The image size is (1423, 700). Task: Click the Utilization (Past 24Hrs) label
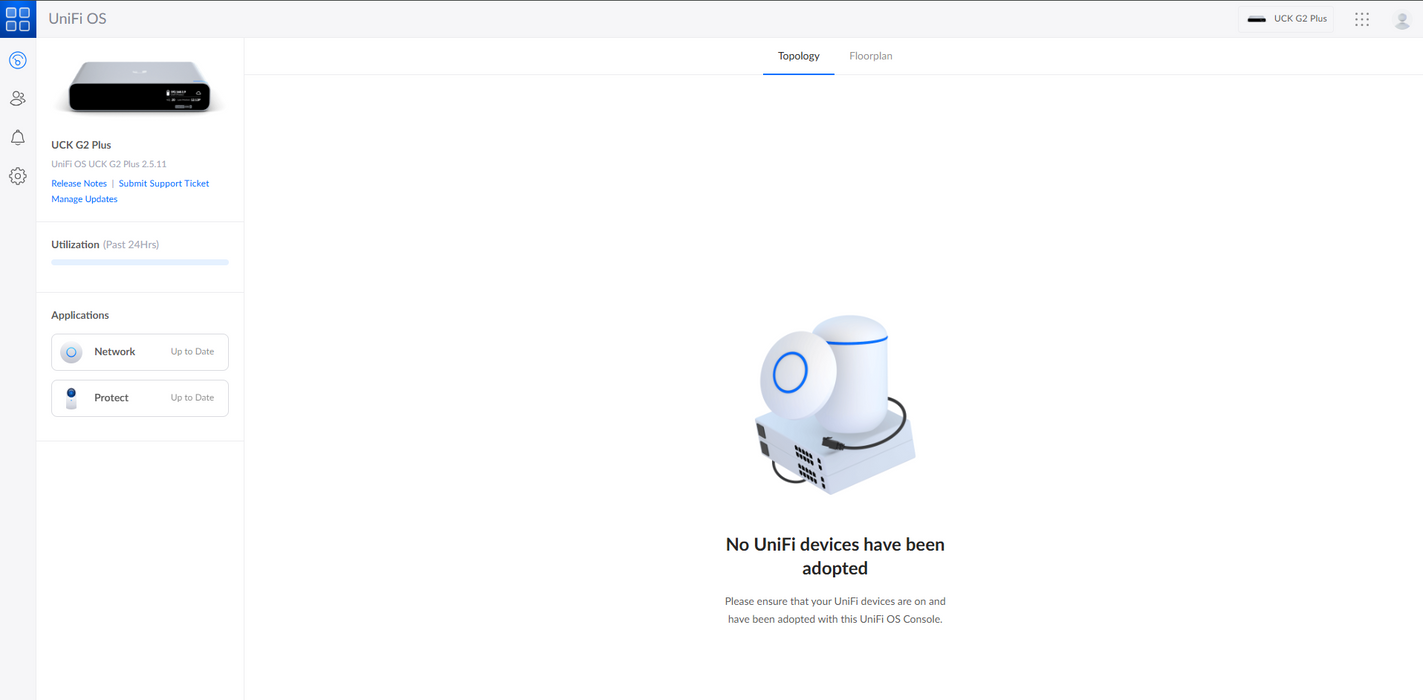(x=105, y=245)
